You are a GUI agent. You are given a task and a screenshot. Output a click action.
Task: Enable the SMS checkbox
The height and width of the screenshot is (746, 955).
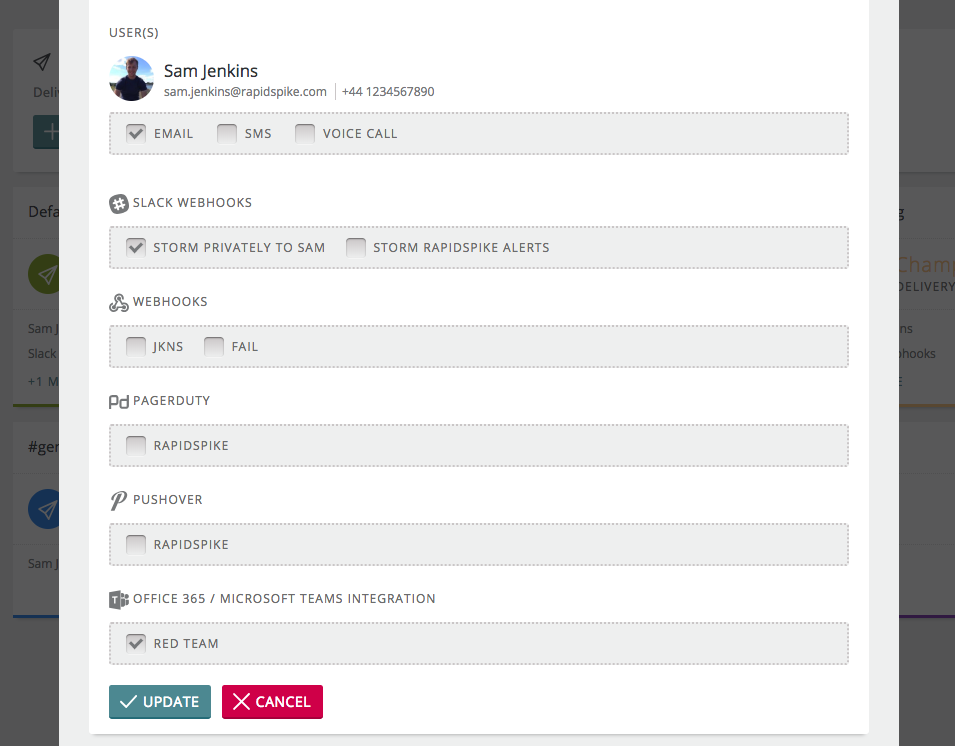[227, 133]
